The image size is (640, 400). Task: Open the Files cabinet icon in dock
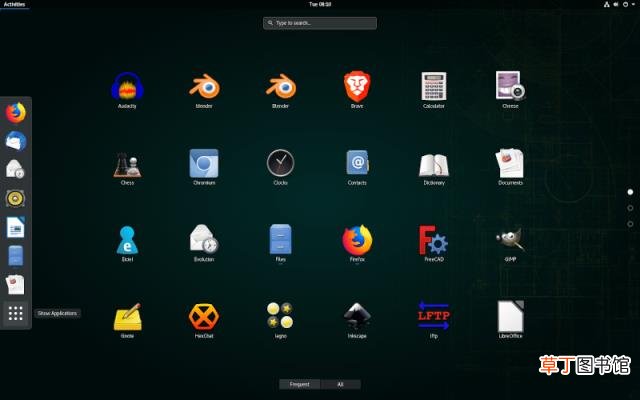pos(16,256)
